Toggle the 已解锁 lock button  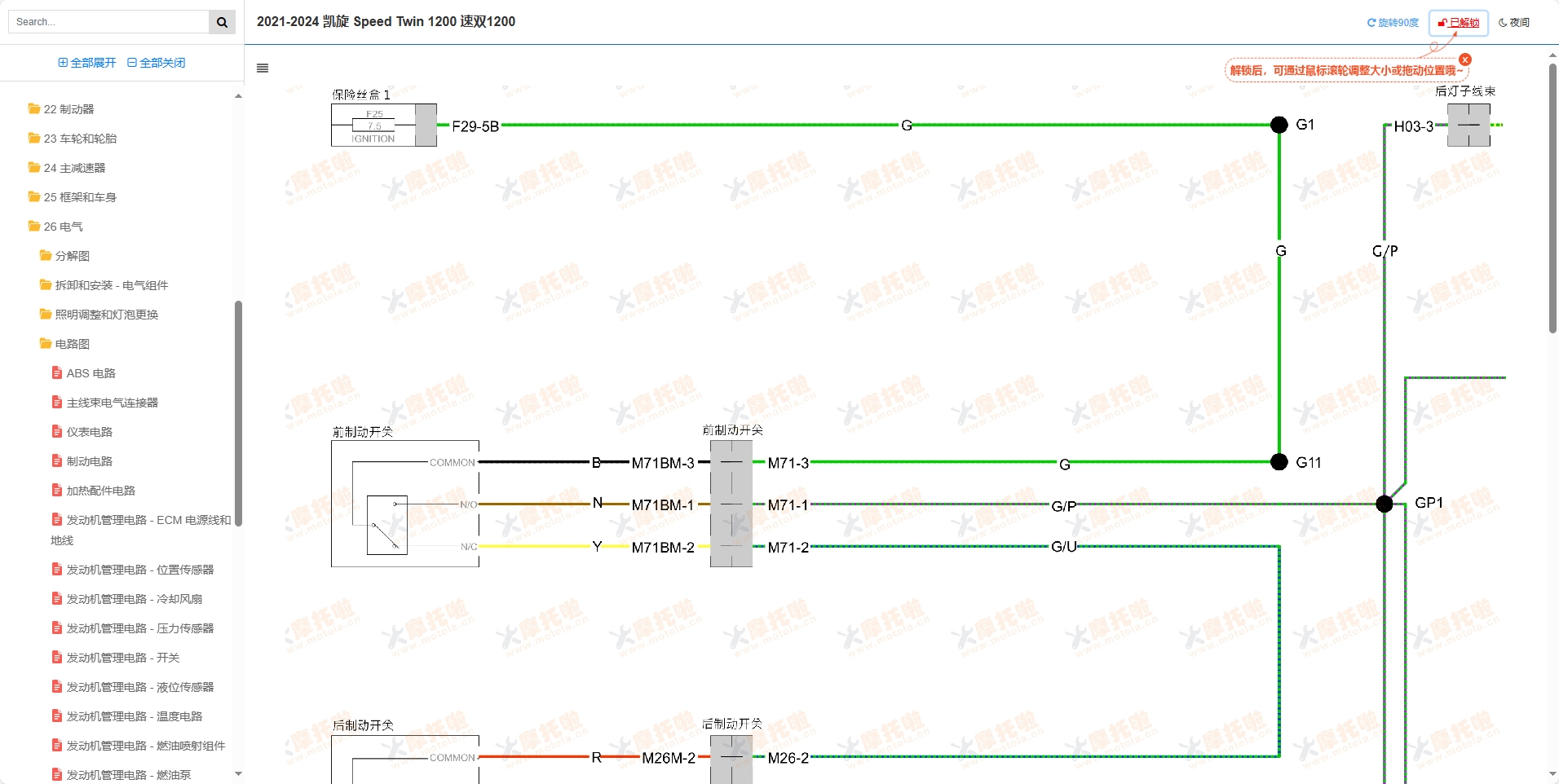1459,23
